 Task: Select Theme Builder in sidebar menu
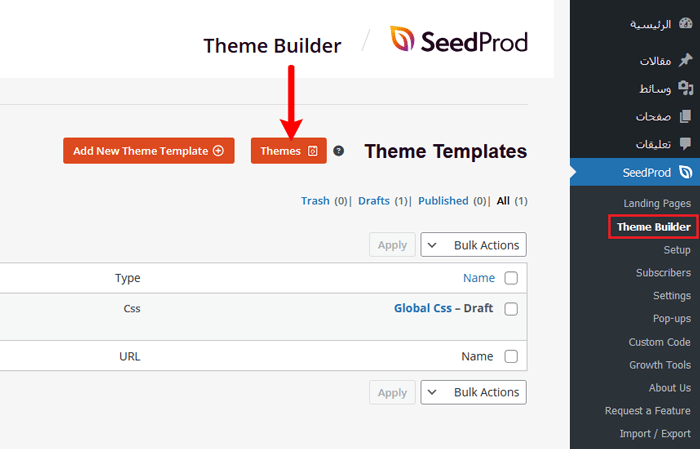653,227
